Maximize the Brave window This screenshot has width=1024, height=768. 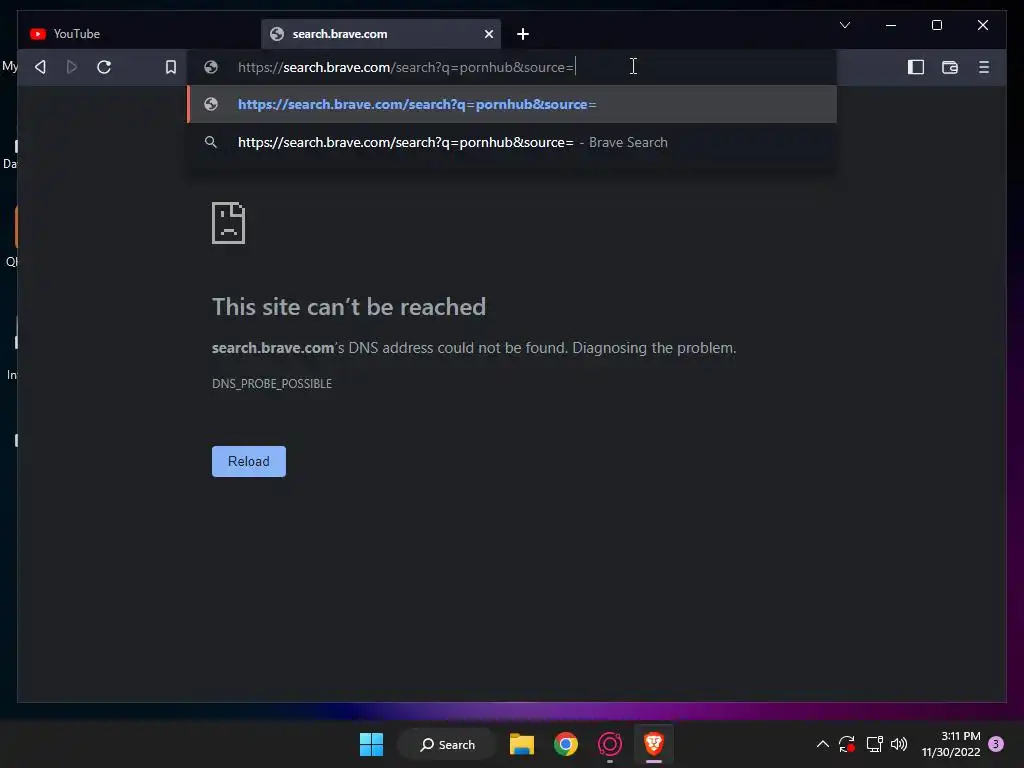[x=936, y=25]
